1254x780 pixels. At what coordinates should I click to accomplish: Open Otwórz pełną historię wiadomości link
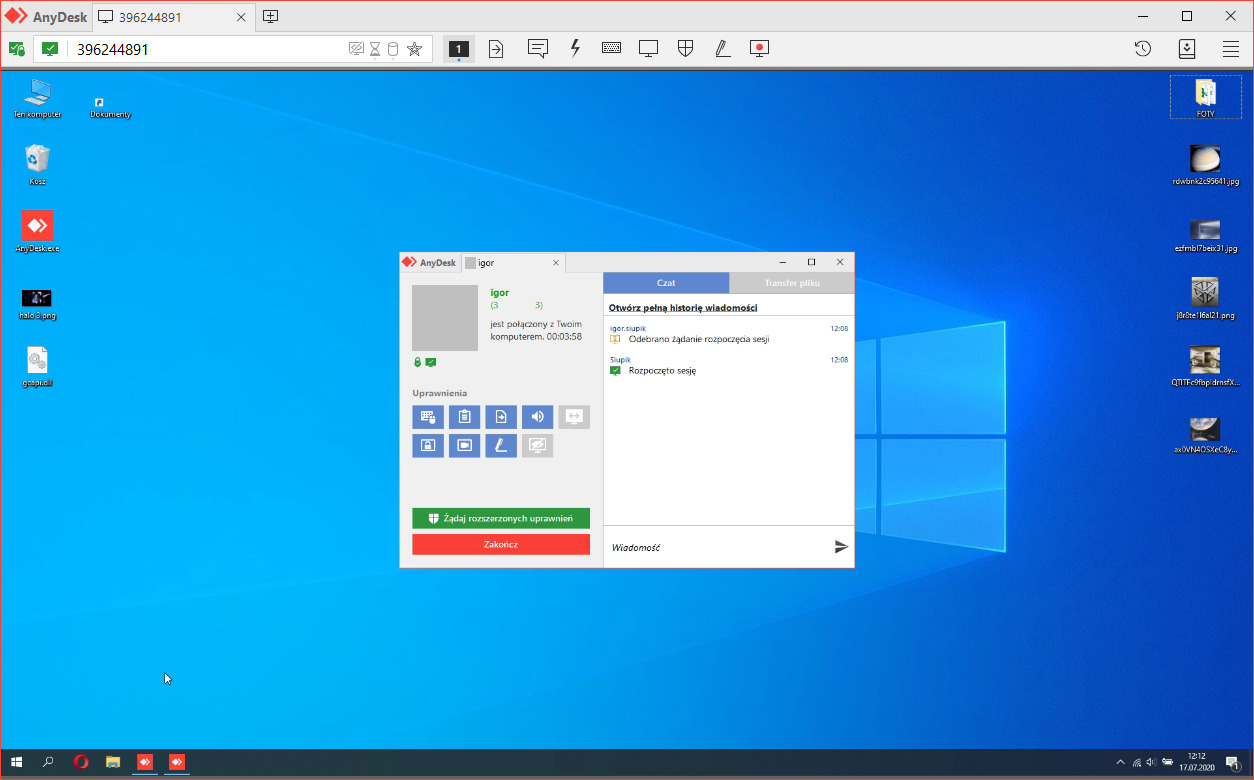tap(683, 307)
